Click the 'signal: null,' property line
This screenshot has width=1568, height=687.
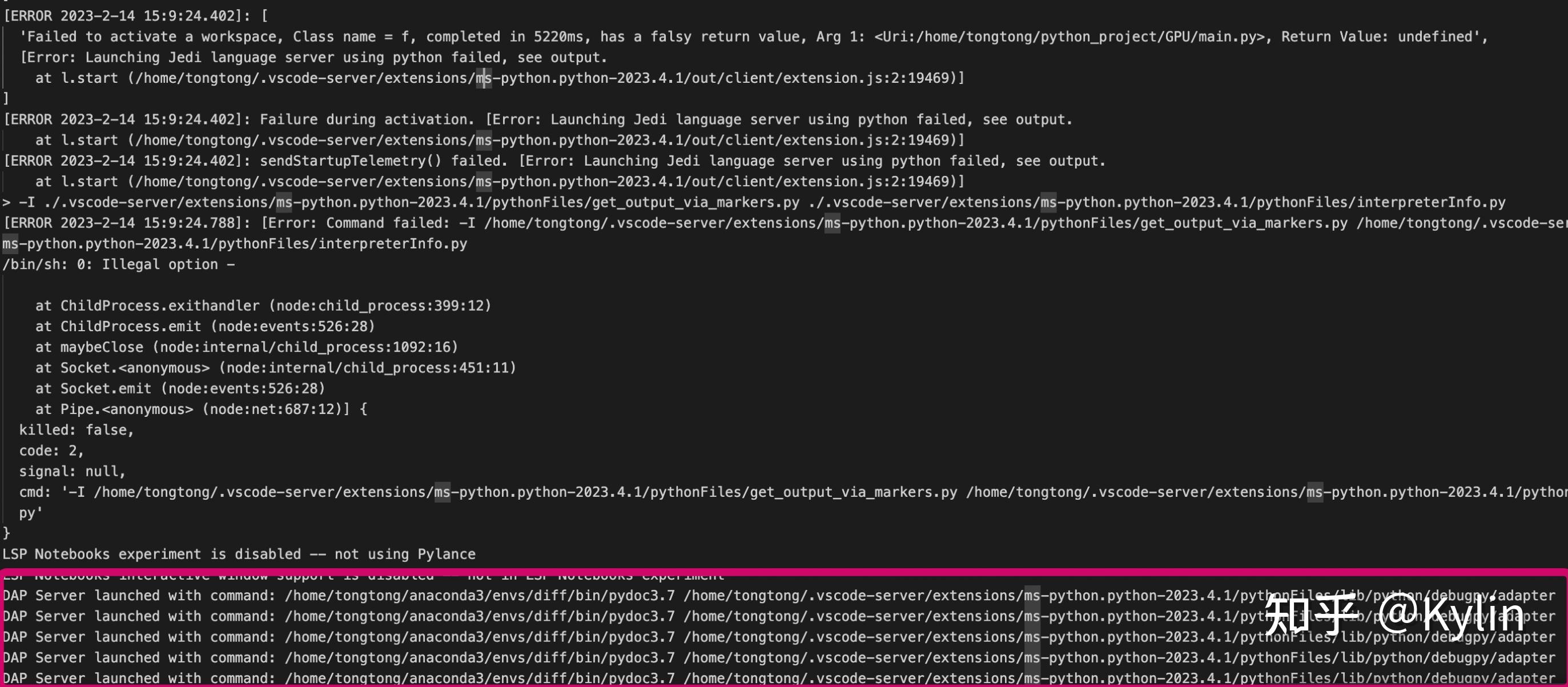[x=72, y=471]
